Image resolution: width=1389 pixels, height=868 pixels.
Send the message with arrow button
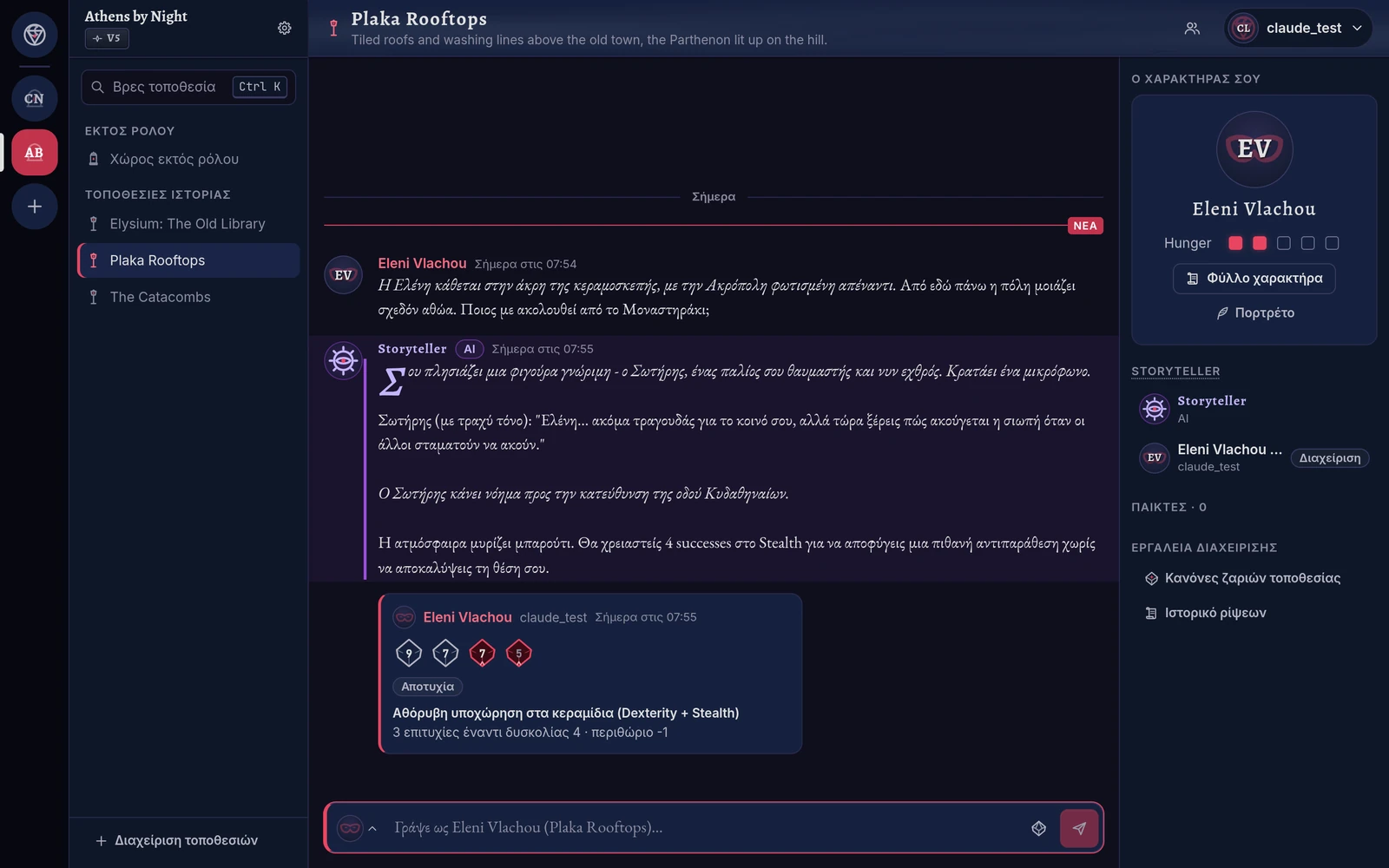coord(1079,828)
